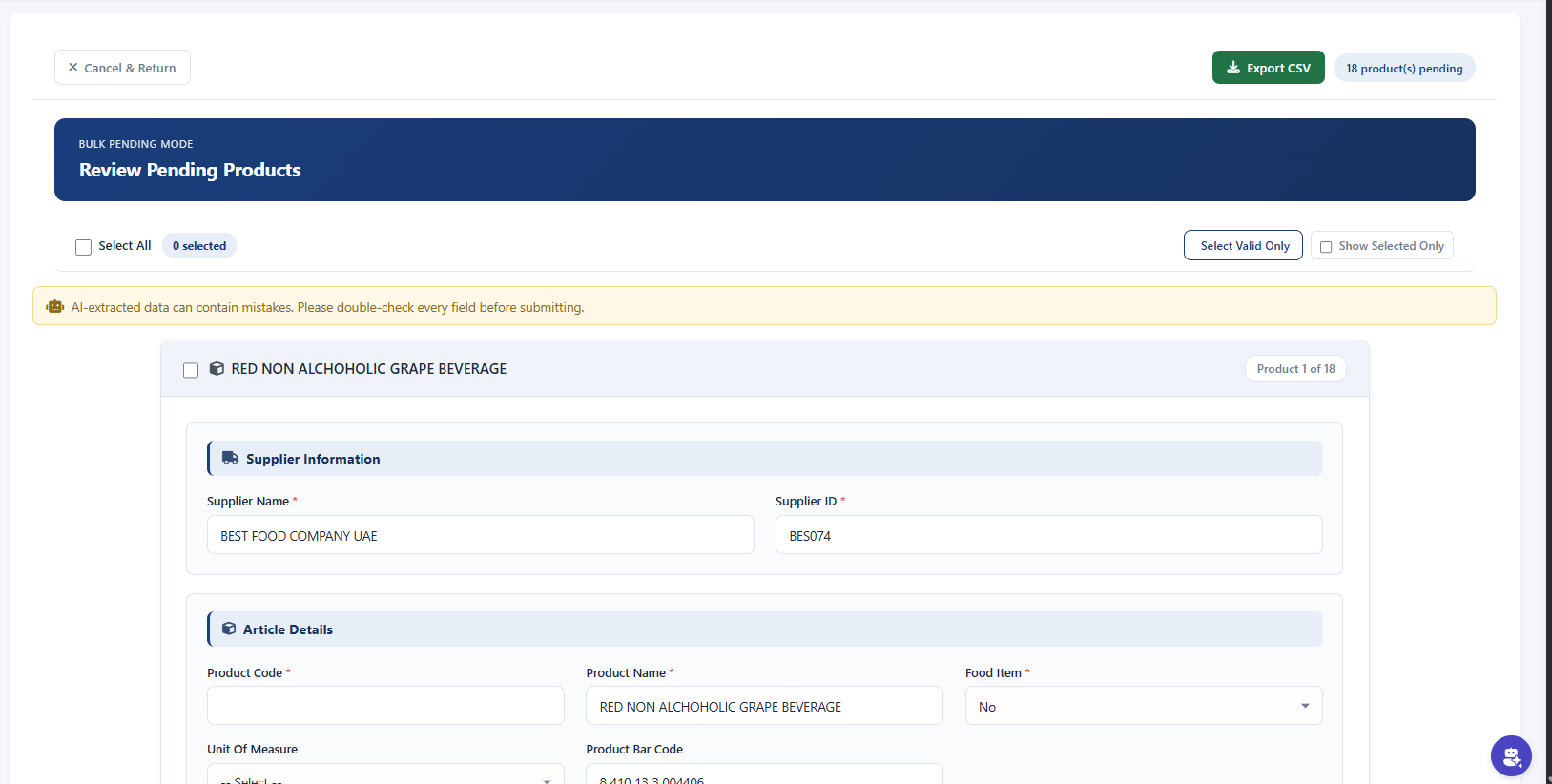This screenshot has width=1552, height=784.
Task: Click the chatbot assistant icon
Action: coord(1511,756)
